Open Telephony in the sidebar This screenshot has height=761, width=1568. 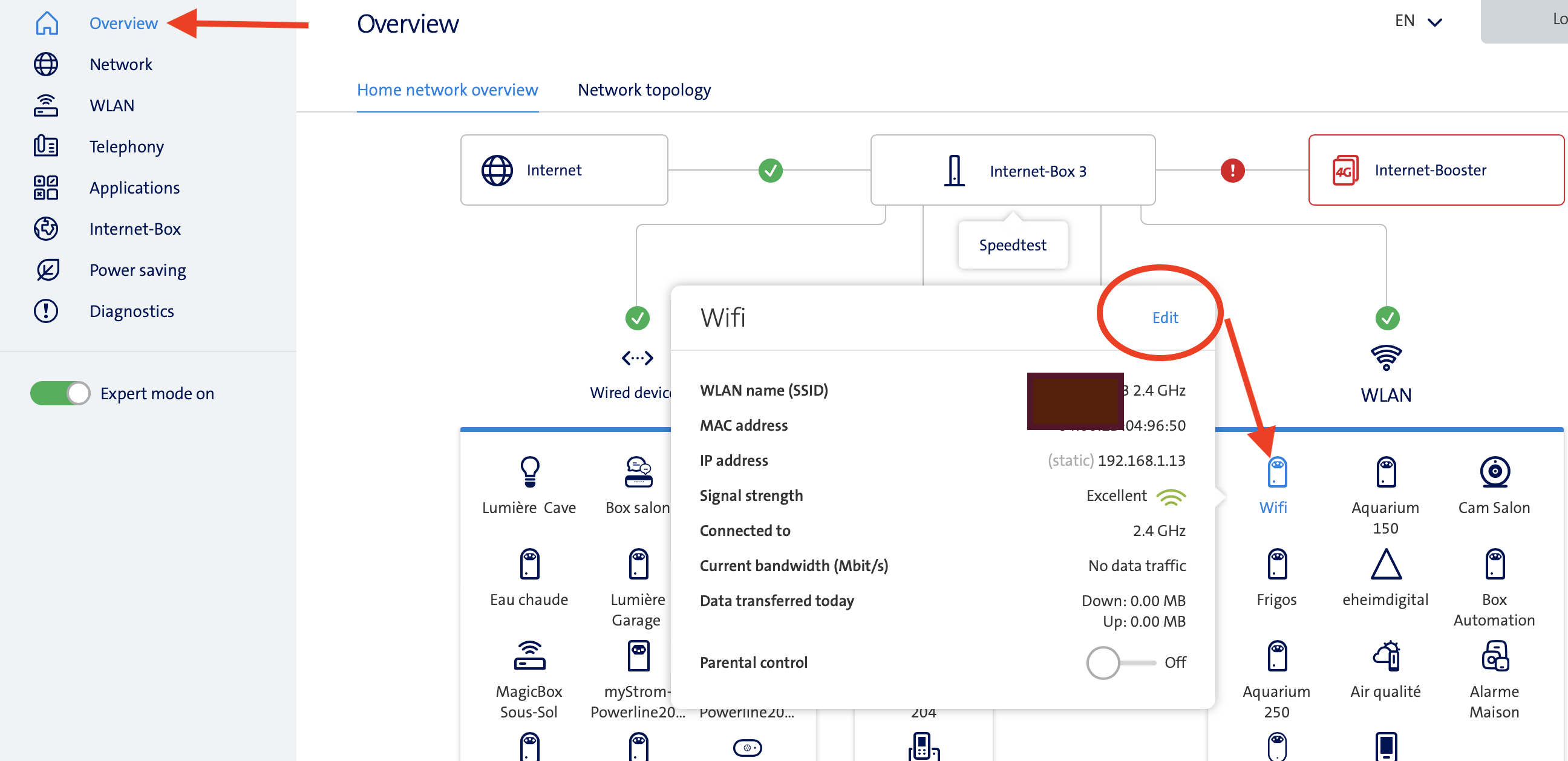[126, 147]
